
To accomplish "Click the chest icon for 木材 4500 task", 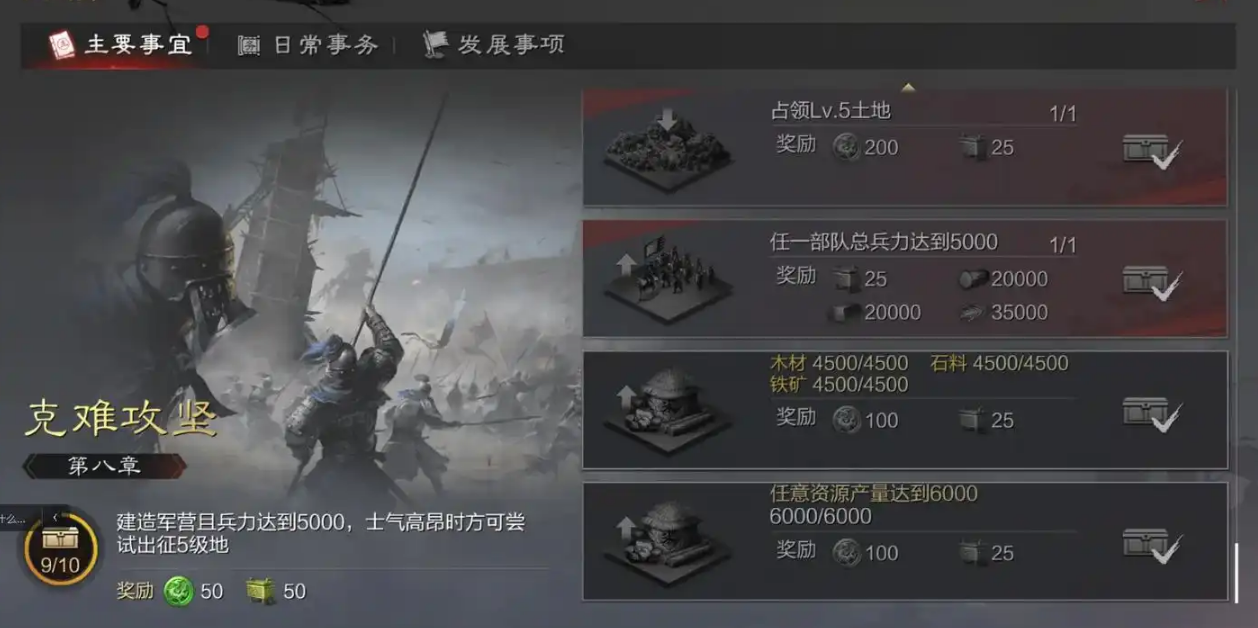I will (1152, 415).
